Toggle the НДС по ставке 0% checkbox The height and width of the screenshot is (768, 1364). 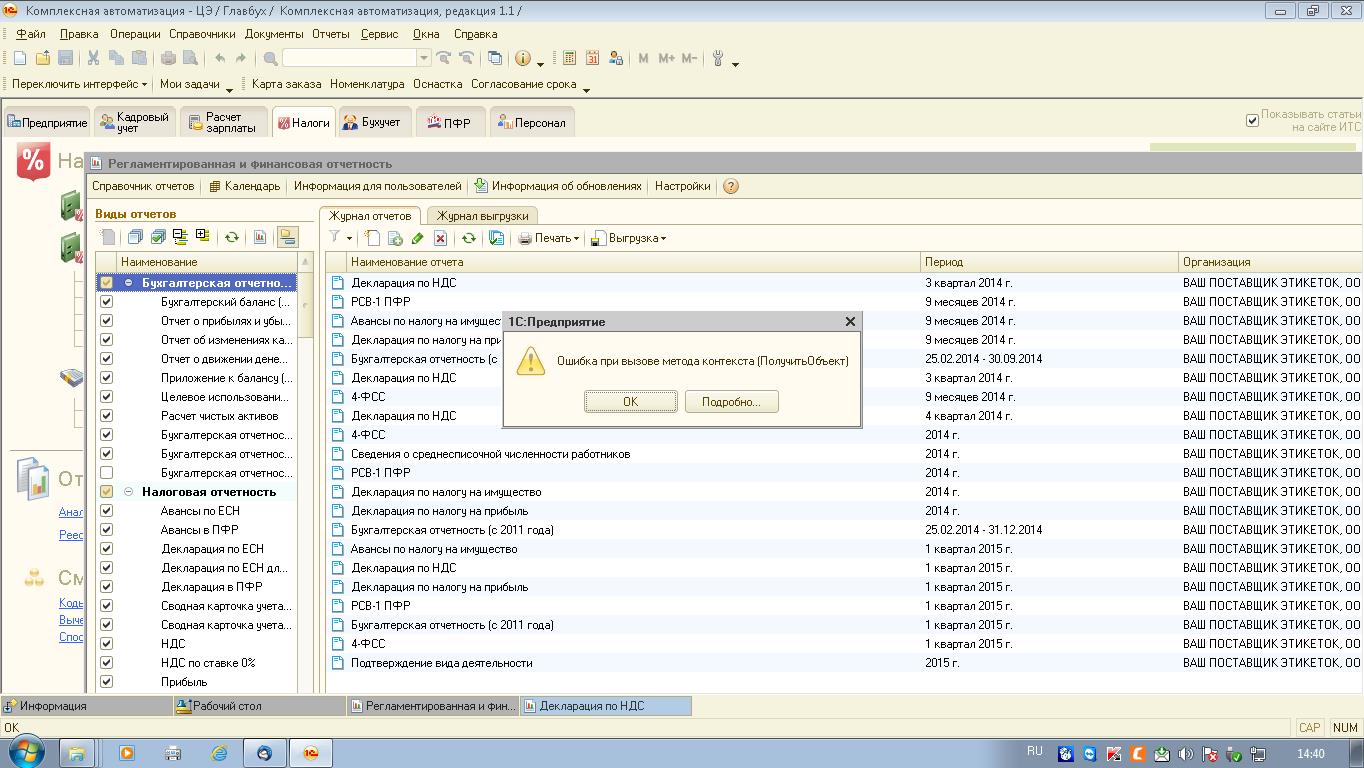106,663
